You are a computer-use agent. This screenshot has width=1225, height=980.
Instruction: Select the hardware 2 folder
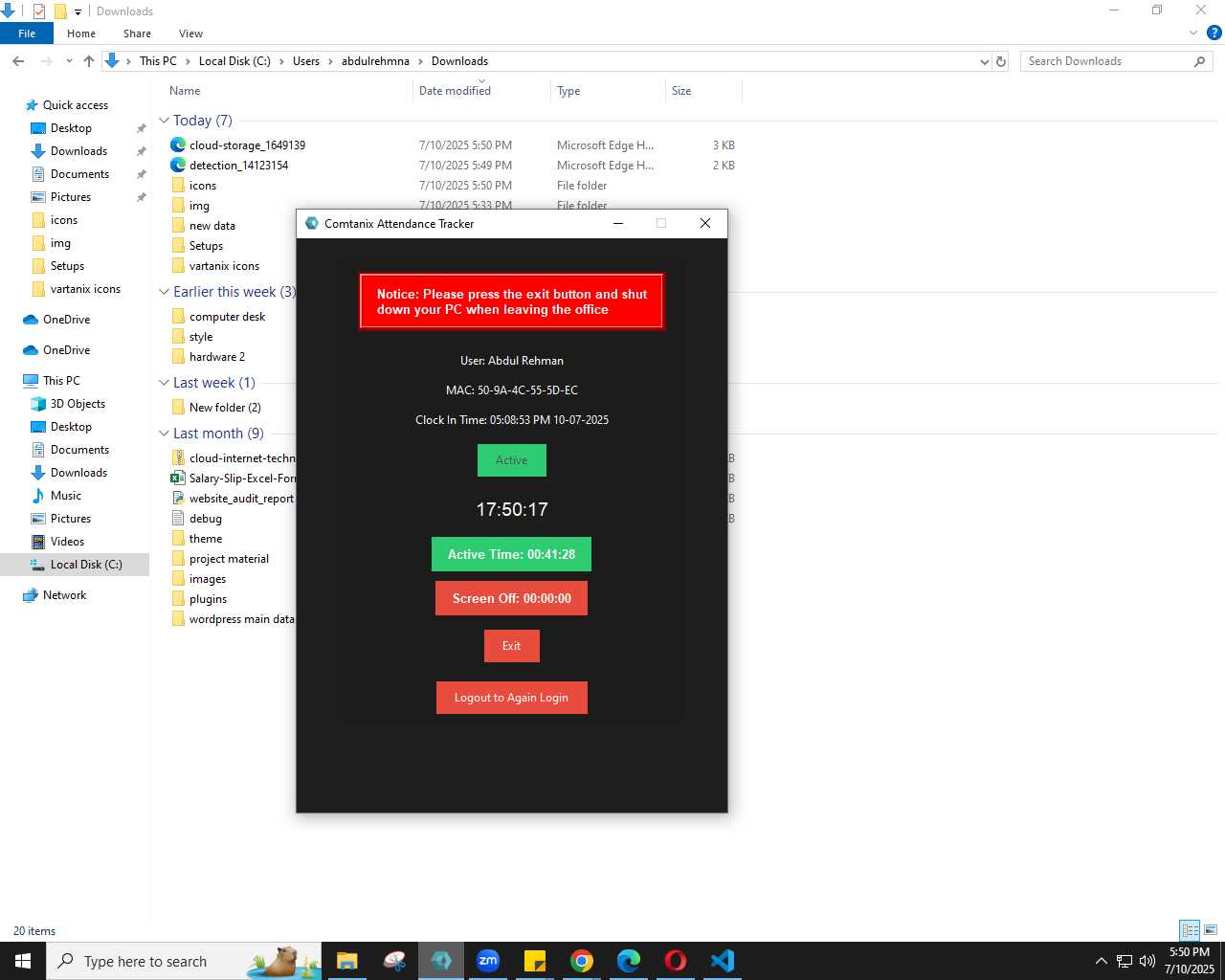[x=216, y=357]
